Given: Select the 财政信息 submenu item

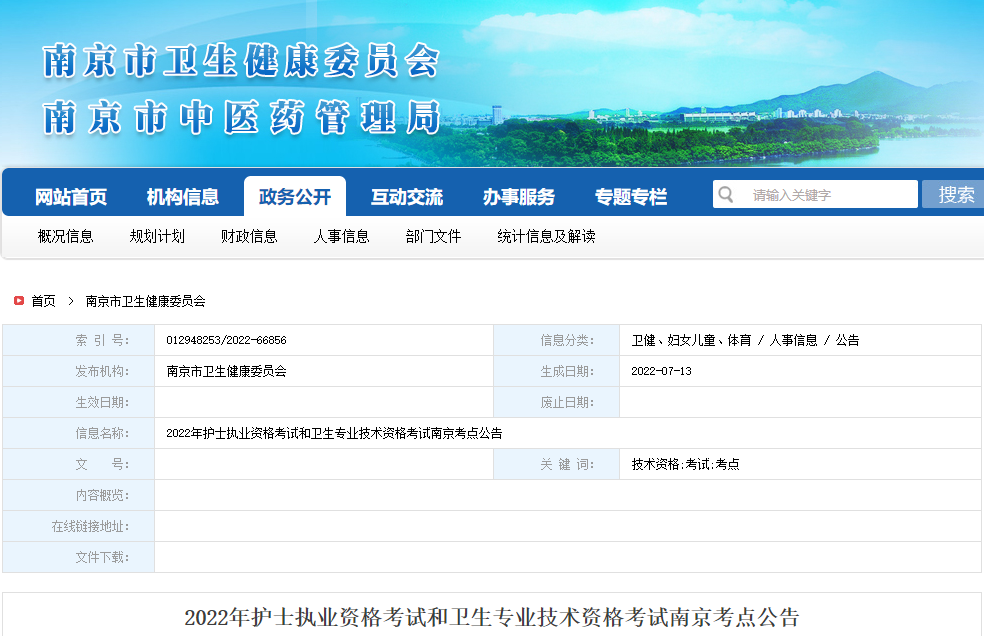Looking at the screenshot, I should pos(250,237).
